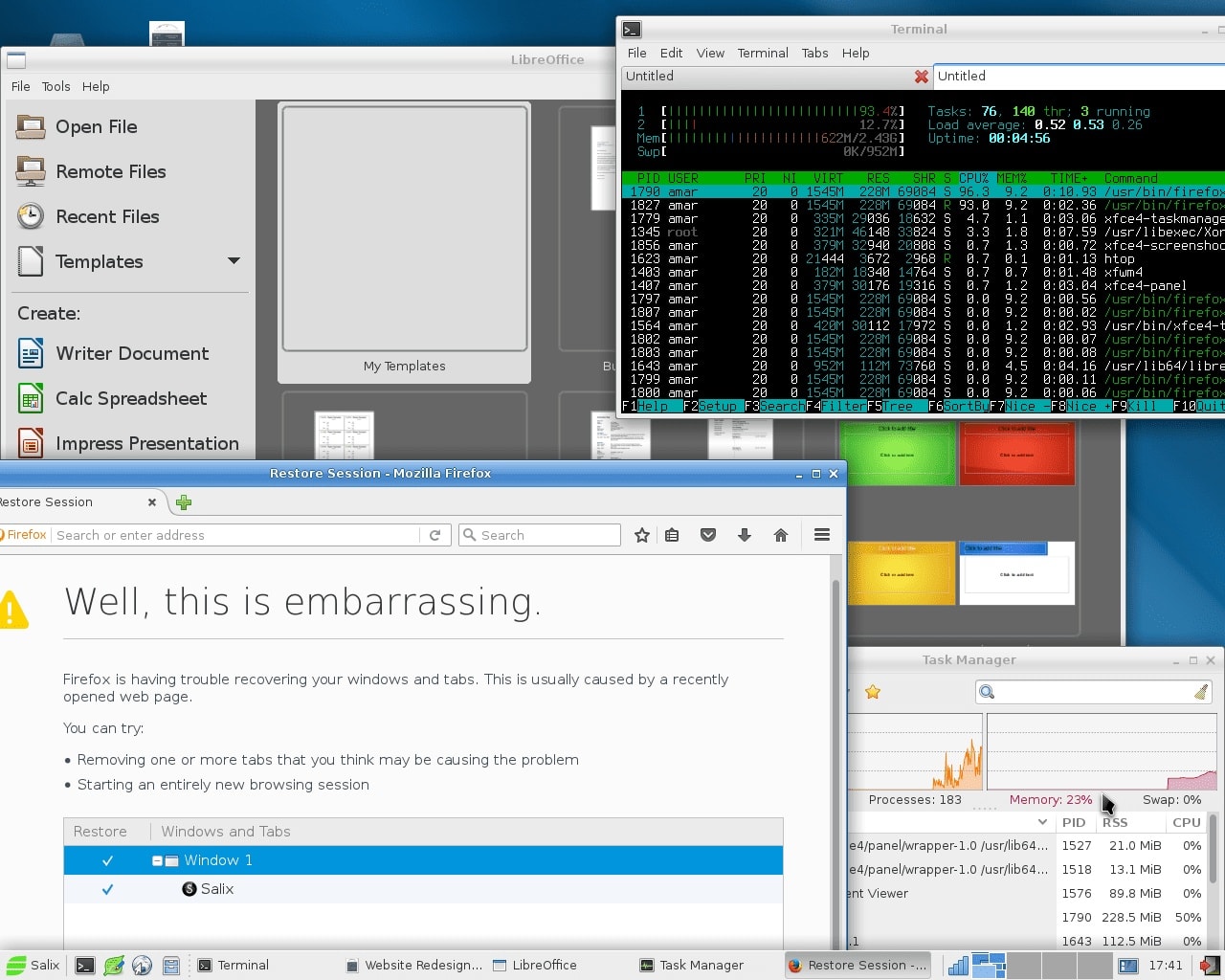
Task: Open the Terminal View menu
Action: pyautogui.click(x=710, y=54)
